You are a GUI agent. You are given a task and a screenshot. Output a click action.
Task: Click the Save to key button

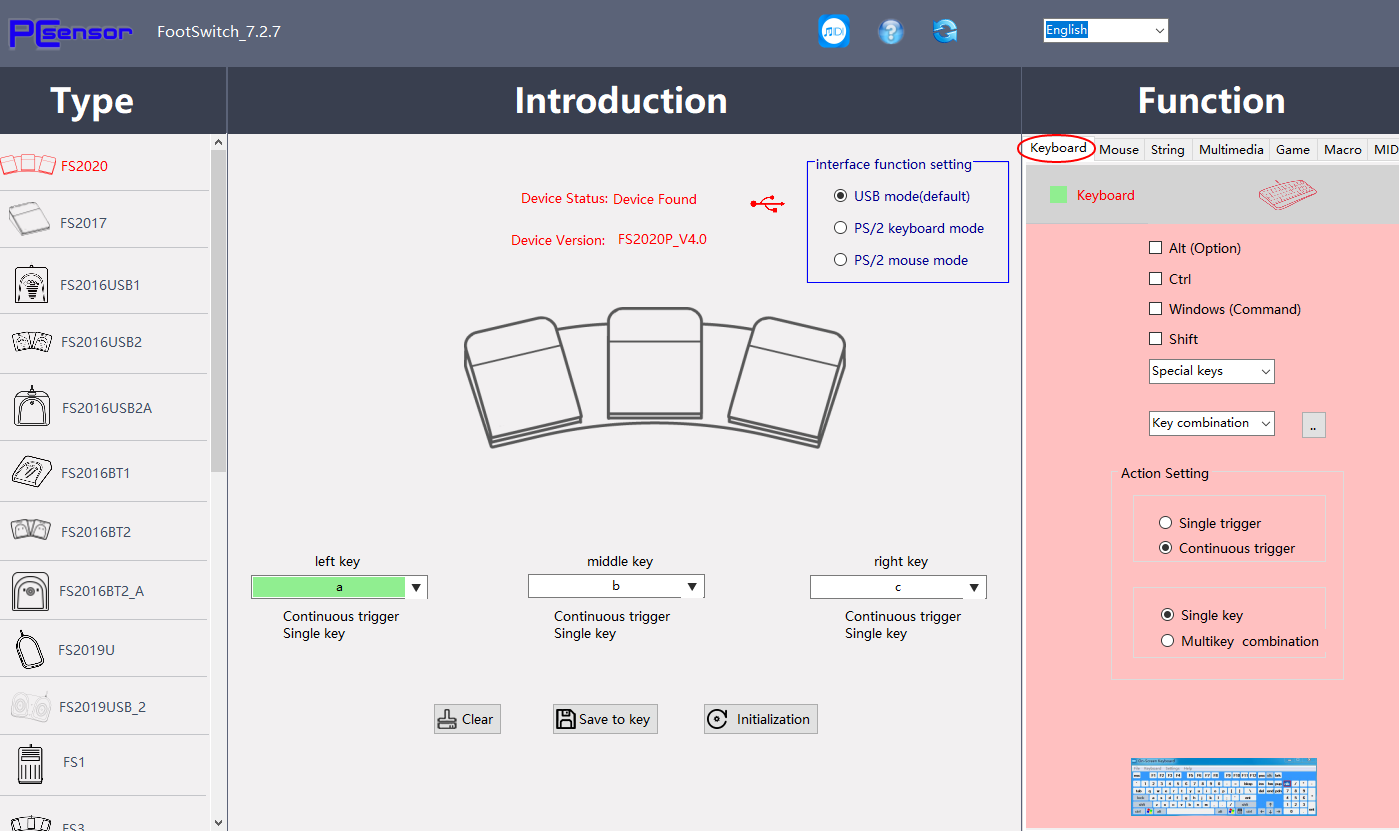point(605,719)
